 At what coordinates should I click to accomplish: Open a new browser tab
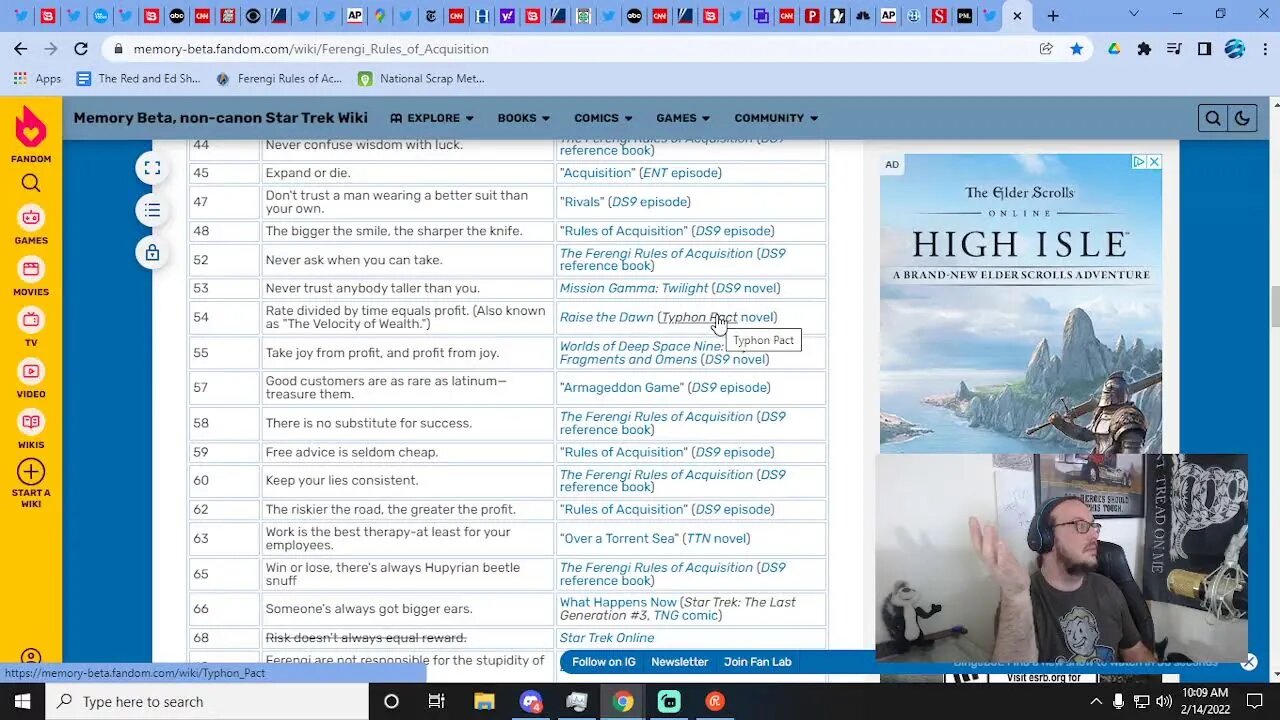(x=1053, y=15)
